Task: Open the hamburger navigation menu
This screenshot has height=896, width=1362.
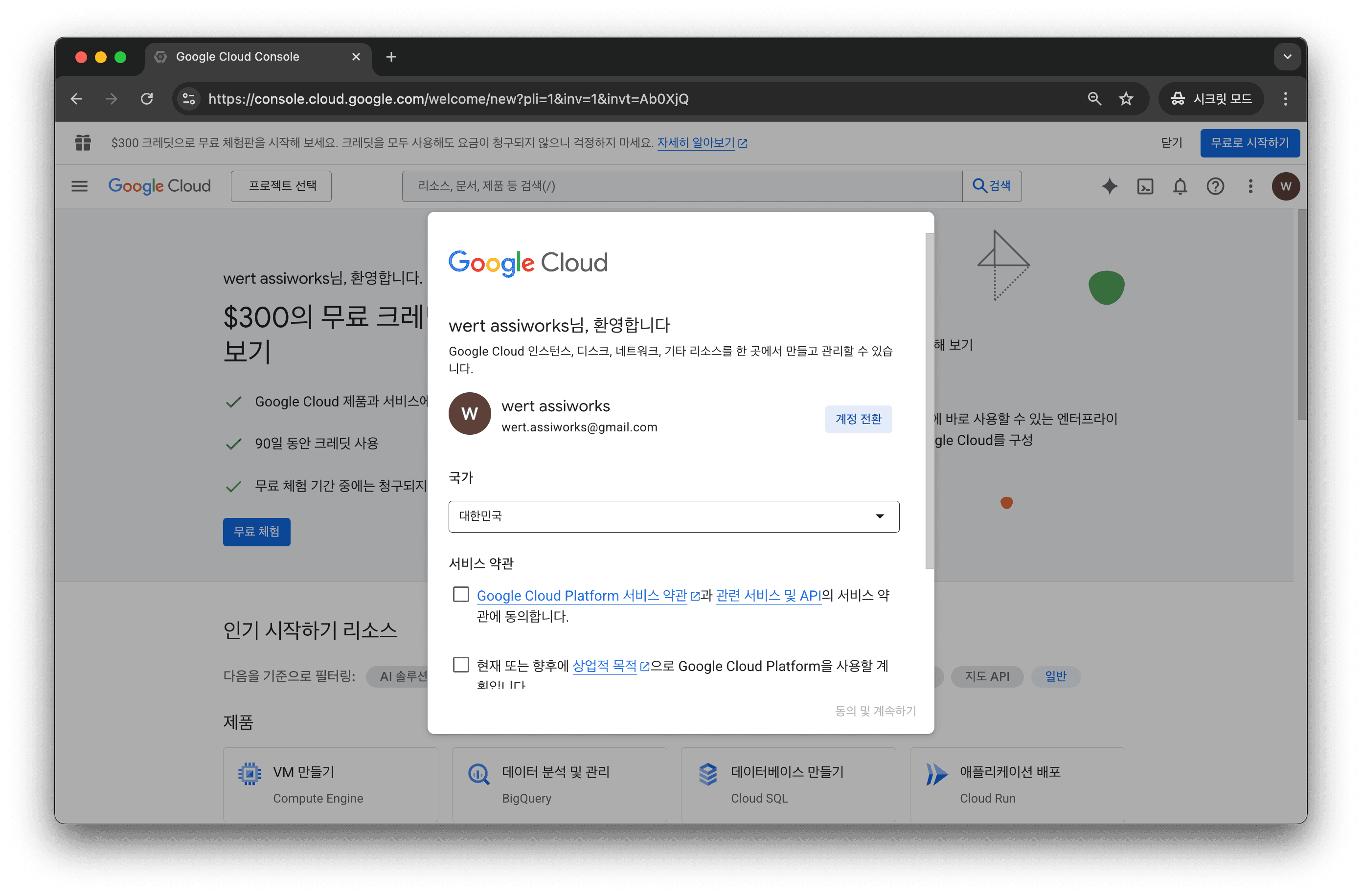Action: tap(80, 186)
